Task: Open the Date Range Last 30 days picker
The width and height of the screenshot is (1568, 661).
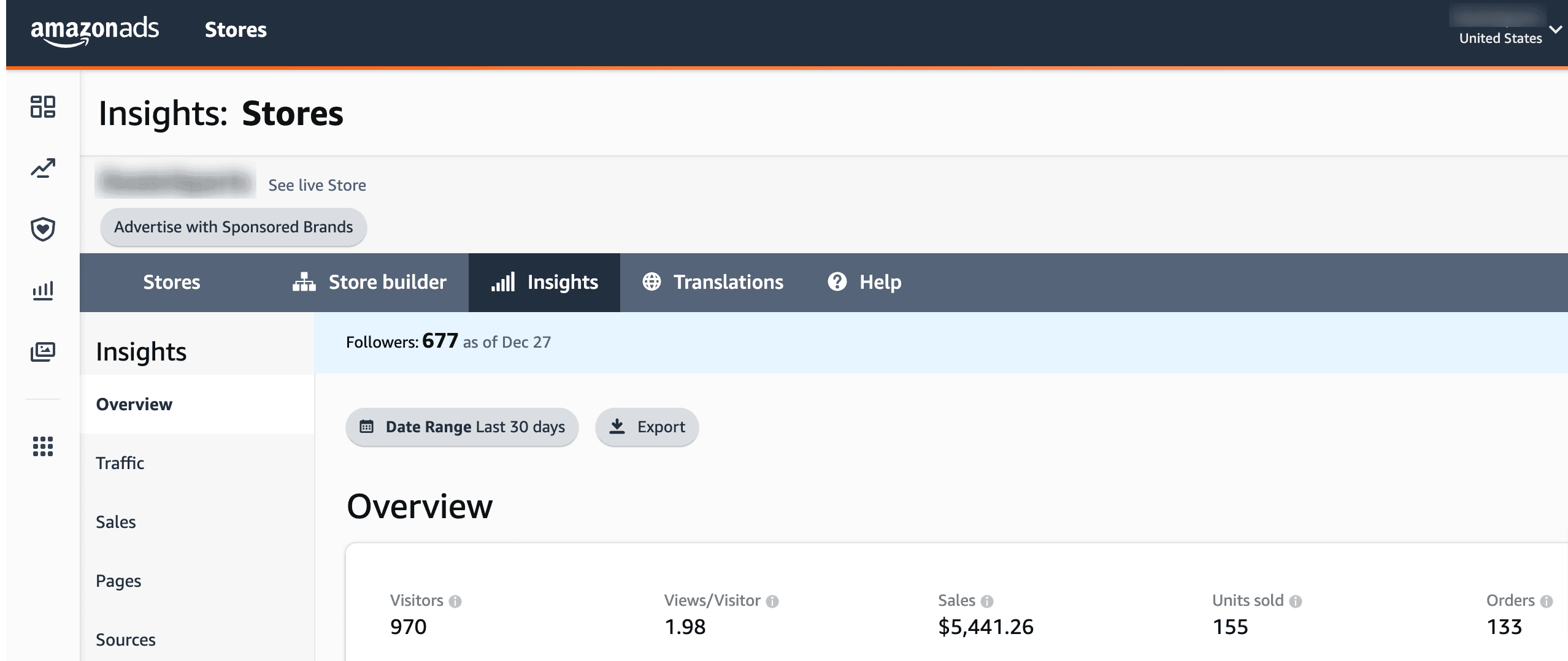Action: click(x=462, y=427)
